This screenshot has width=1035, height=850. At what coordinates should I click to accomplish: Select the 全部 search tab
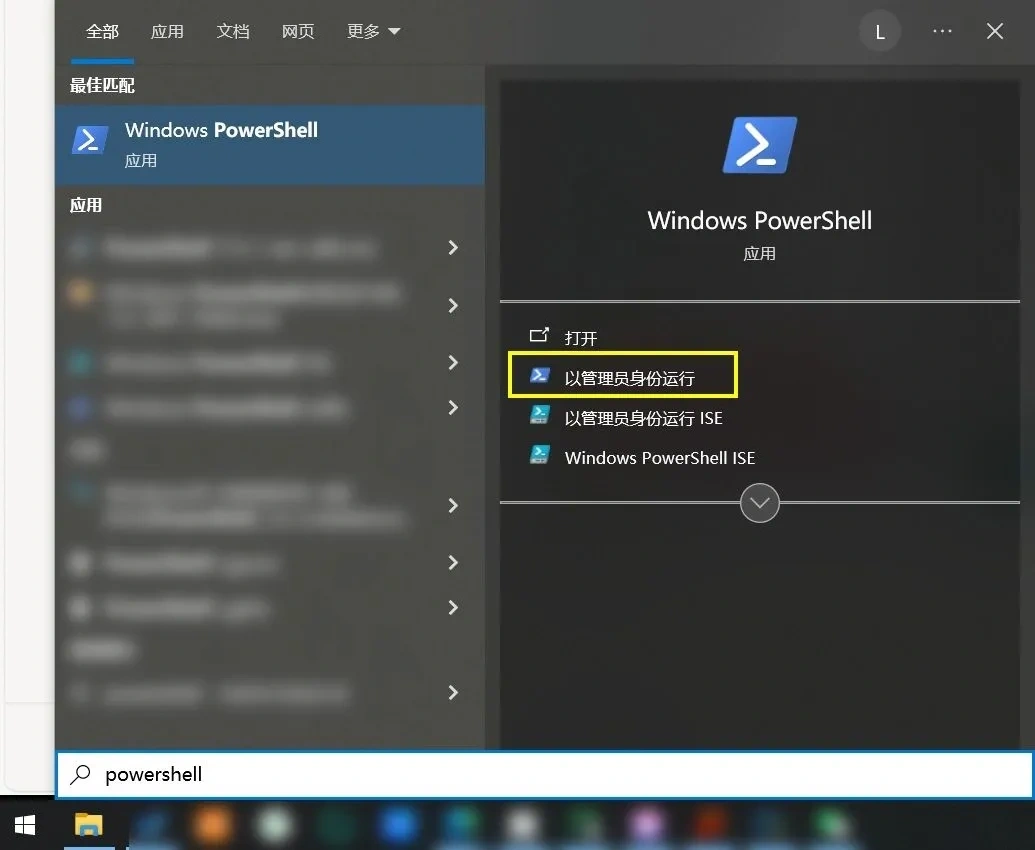click(x=102, y=32)
